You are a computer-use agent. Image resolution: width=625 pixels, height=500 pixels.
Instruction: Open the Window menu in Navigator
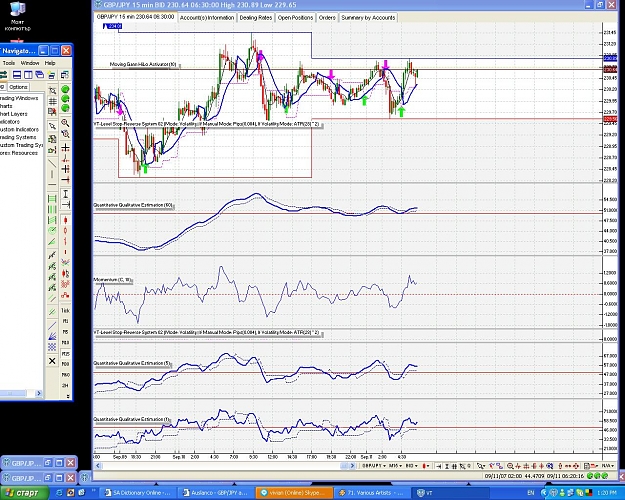coord(30,63)
